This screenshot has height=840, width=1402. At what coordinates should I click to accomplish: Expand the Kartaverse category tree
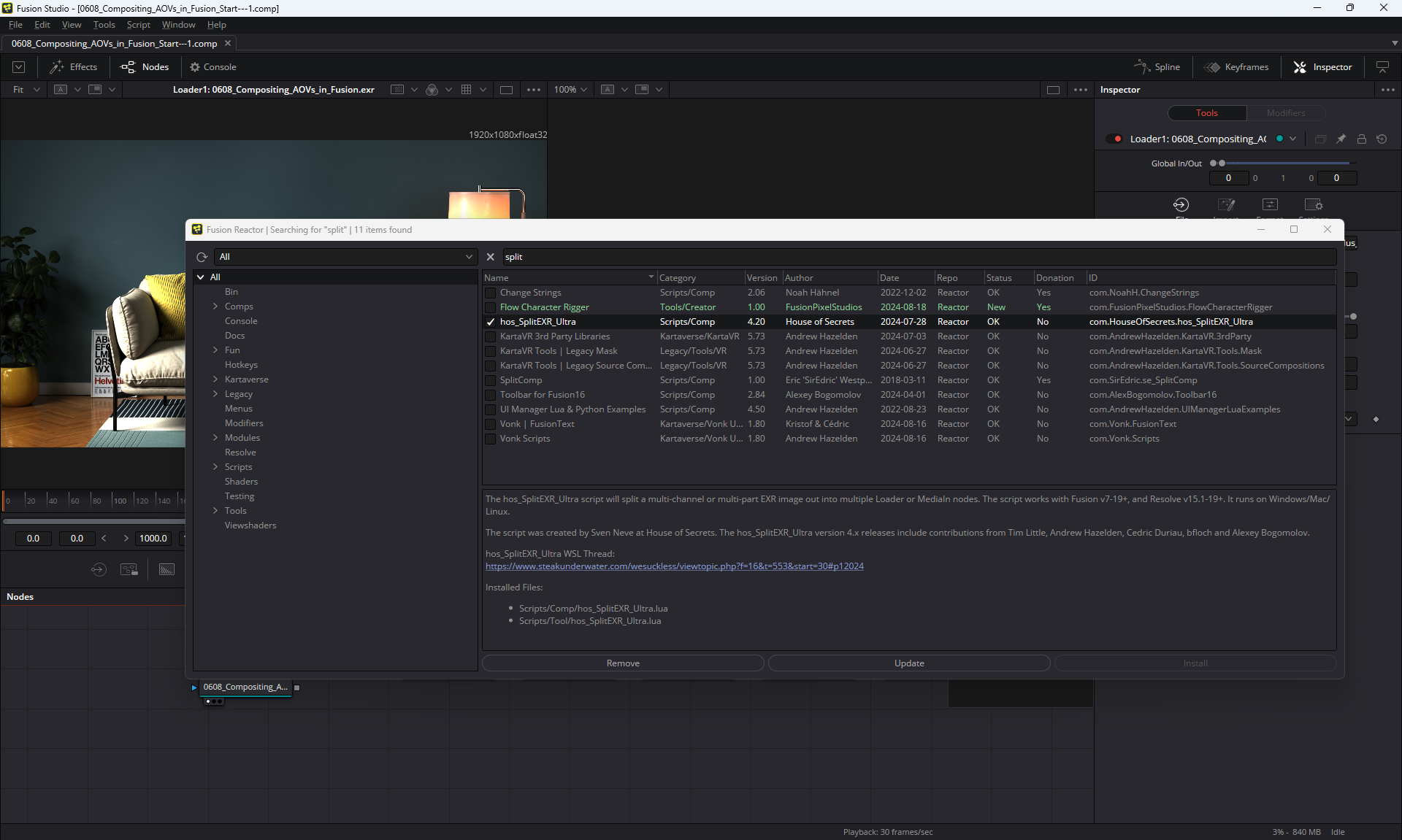[215, 379]
